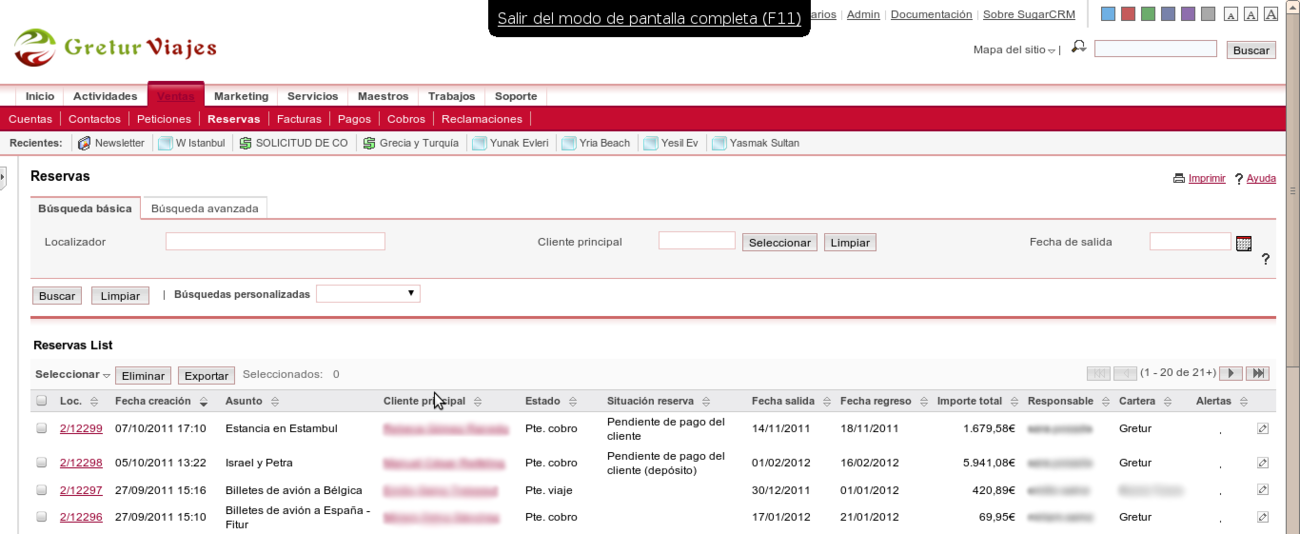Expand the Seleccionar dropdown above the list

[73, 375]
